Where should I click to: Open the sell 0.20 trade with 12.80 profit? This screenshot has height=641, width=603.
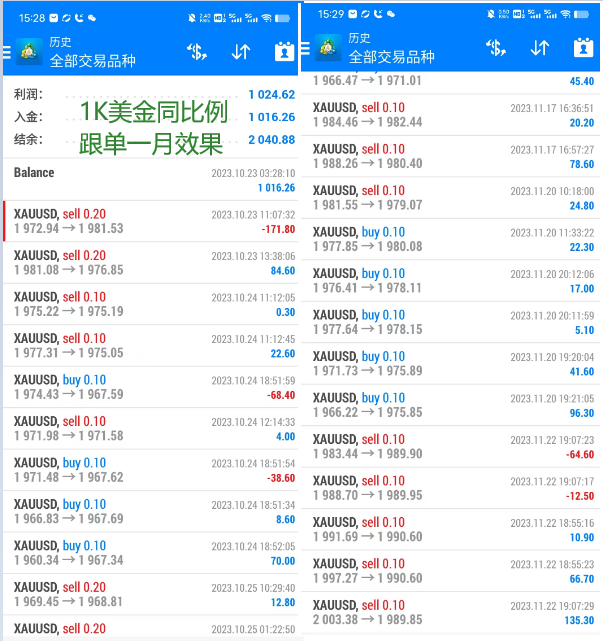click(x=150, y=594)
